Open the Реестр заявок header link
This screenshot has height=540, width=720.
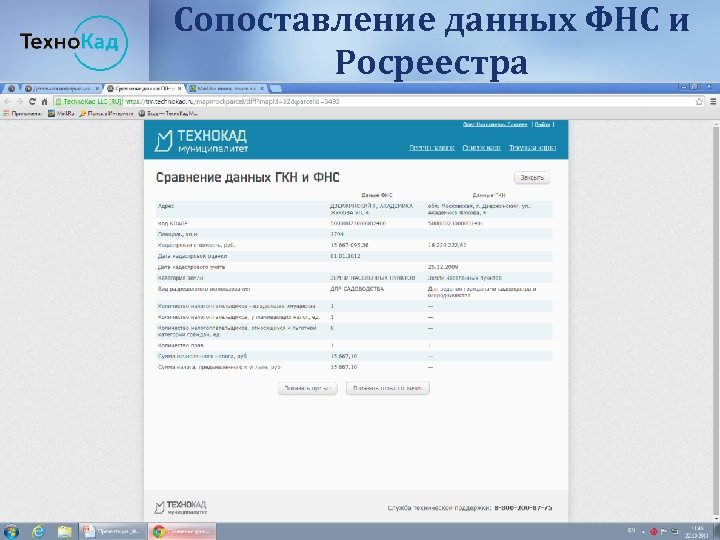432,147
